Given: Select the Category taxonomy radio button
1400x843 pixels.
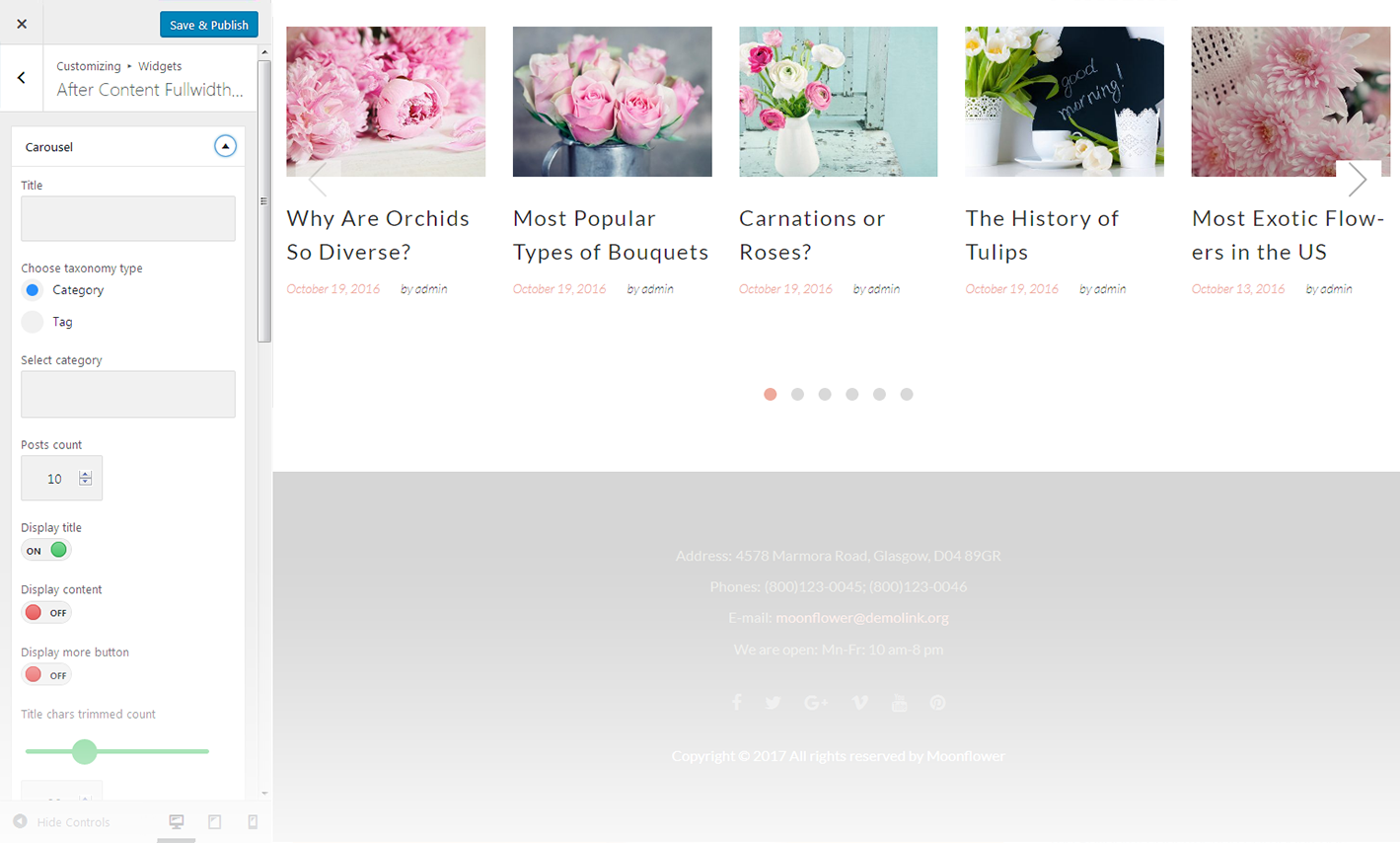Looking at the screenshot, I should (x=33, y=290).
